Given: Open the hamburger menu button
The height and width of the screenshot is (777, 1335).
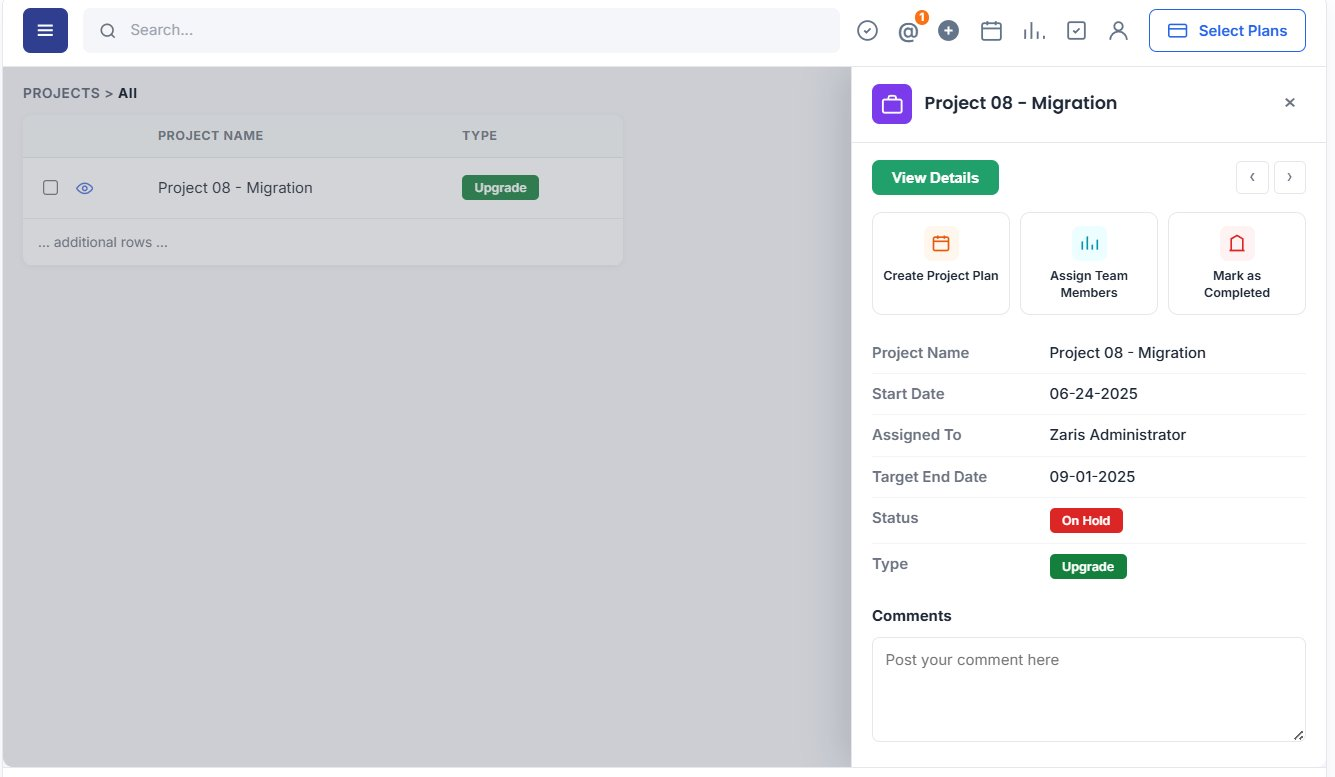Looking at the screenshot, I should click(45, 30).
